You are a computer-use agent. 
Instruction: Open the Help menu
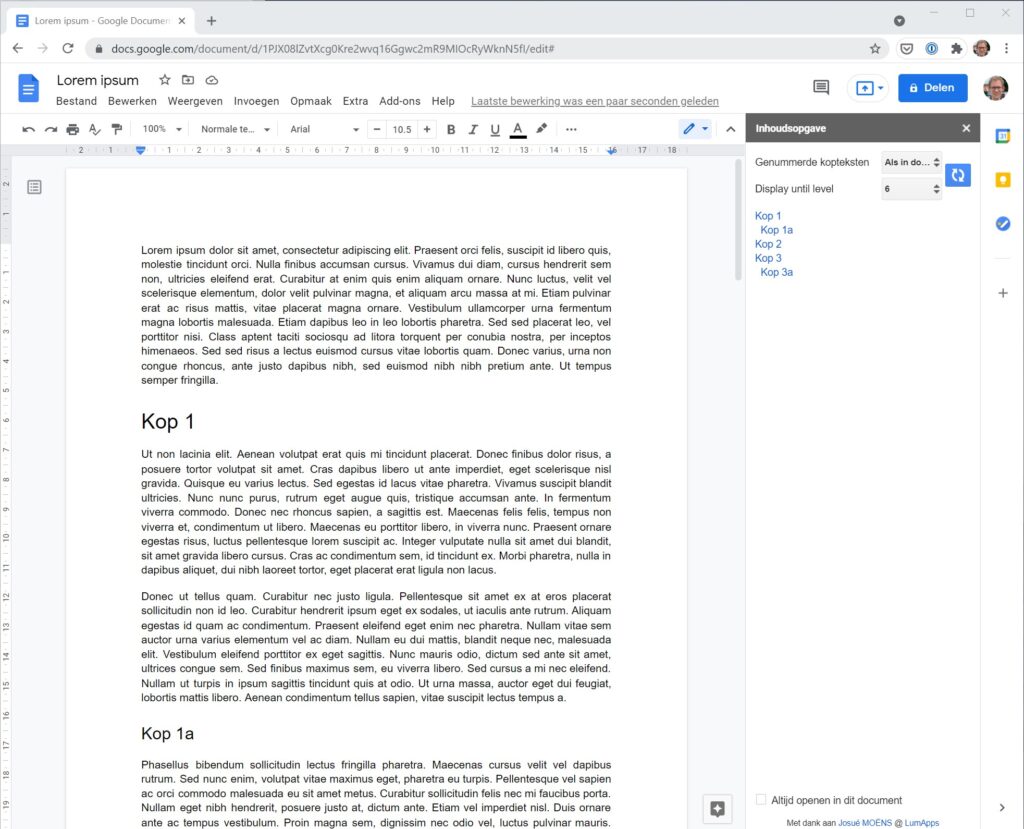443,101
